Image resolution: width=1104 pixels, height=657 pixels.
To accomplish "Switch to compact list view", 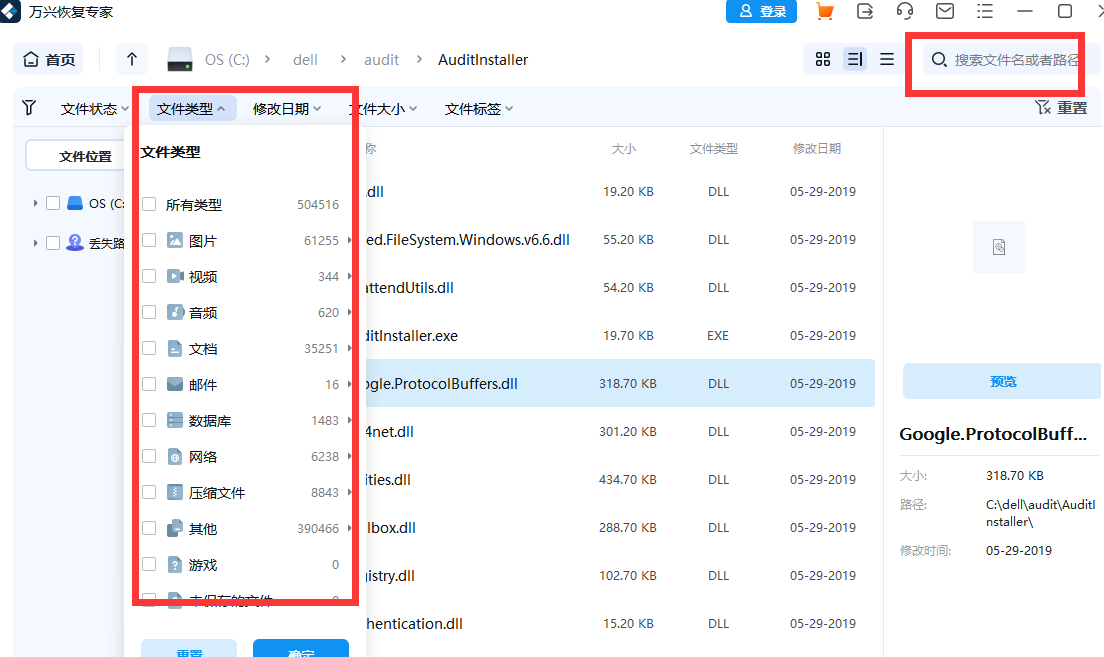I will (x=886, y=59).
